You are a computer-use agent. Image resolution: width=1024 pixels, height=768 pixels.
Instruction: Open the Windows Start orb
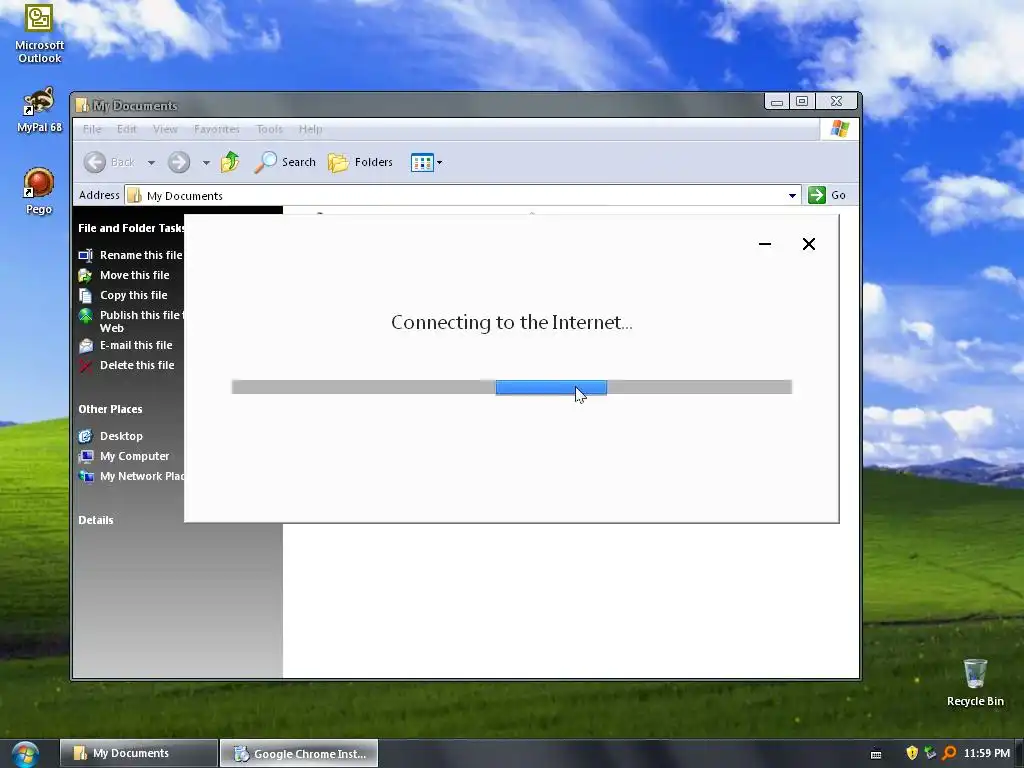(25, 754)
